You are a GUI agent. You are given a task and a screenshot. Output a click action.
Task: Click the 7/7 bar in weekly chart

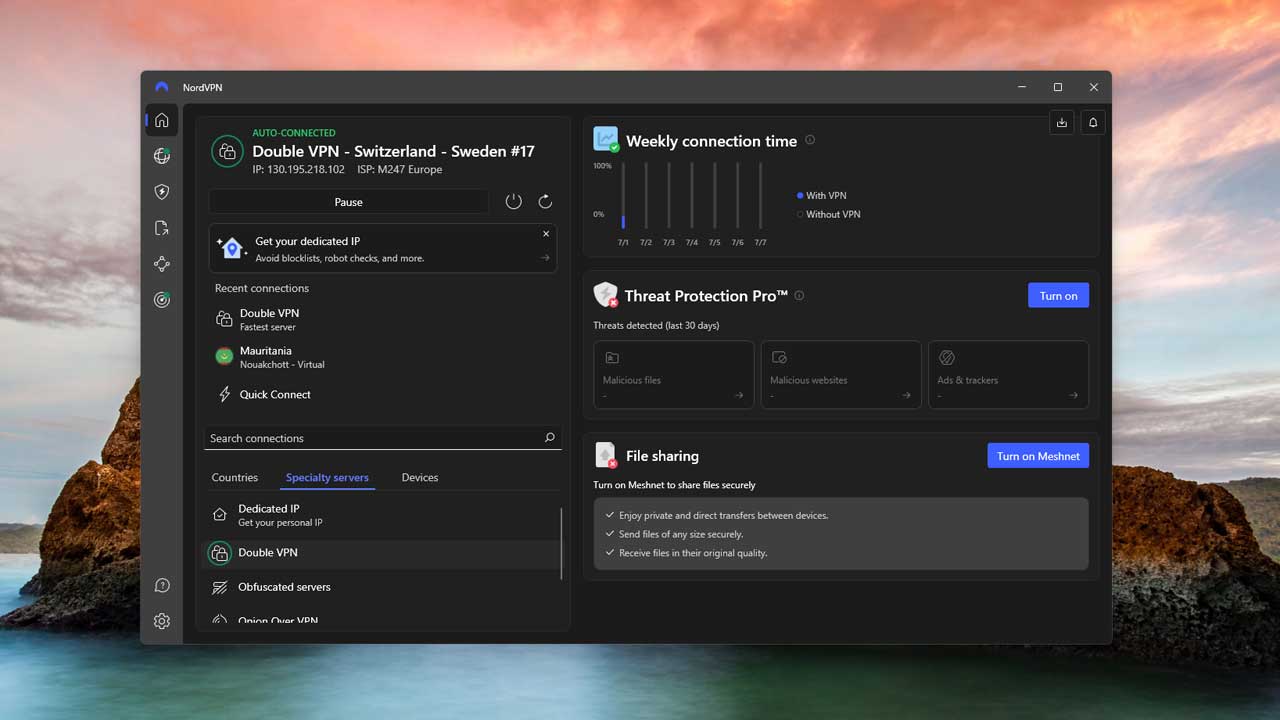761,195
